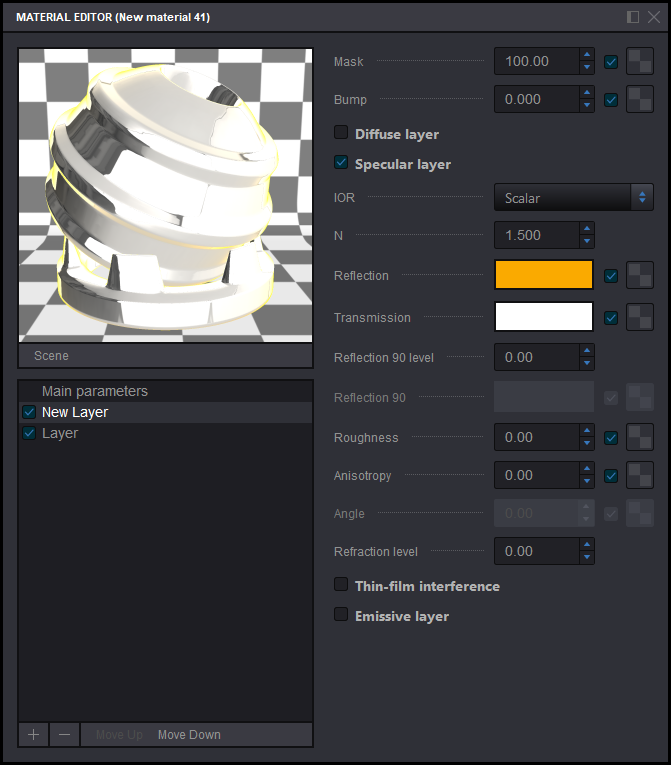Toggle Roughness texture enable checkbox

(x=611, y=438)
